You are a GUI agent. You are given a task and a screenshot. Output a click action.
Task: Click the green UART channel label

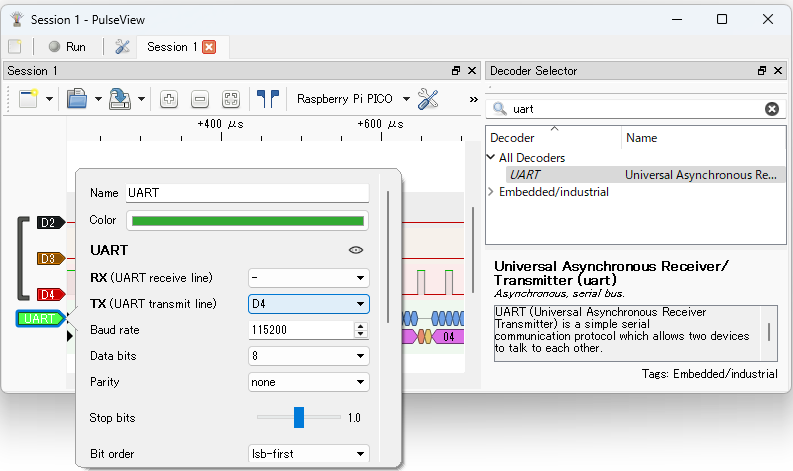(40, 319)
